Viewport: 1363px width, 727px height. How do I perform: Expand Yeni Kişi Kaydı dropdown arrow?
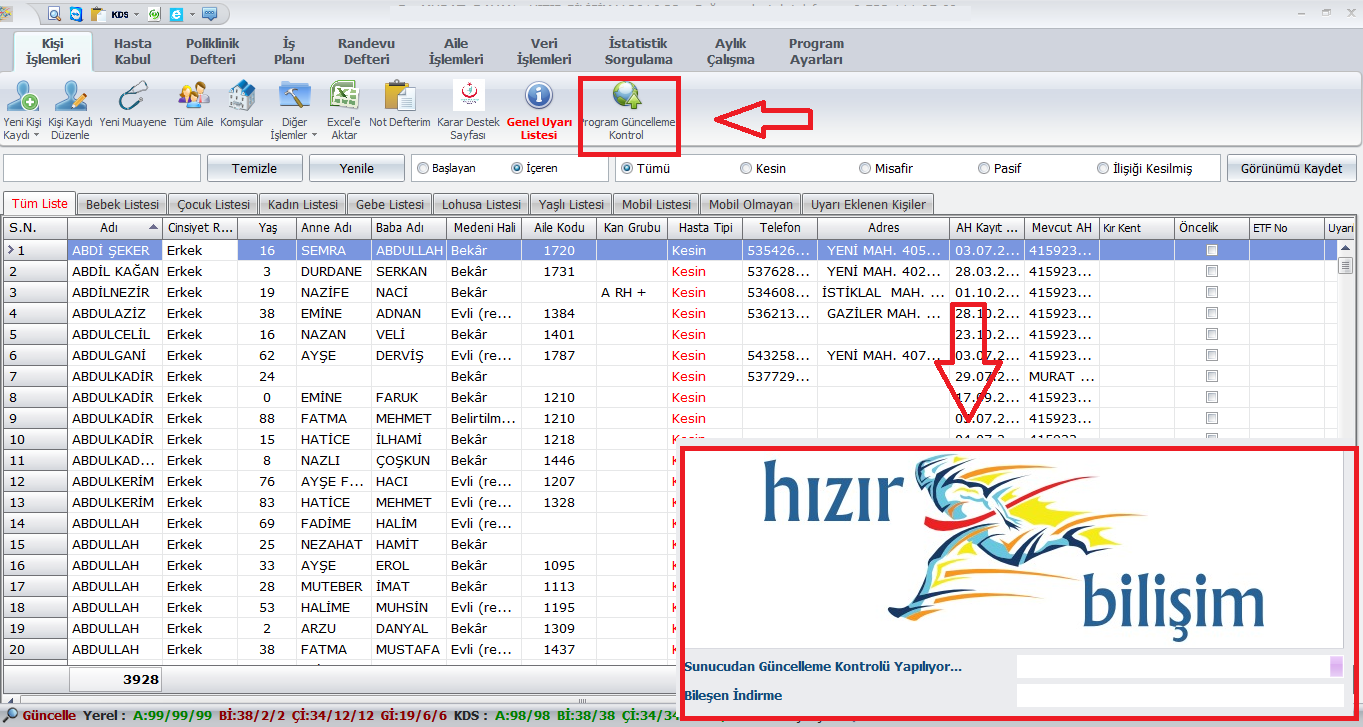coord(36,135)
